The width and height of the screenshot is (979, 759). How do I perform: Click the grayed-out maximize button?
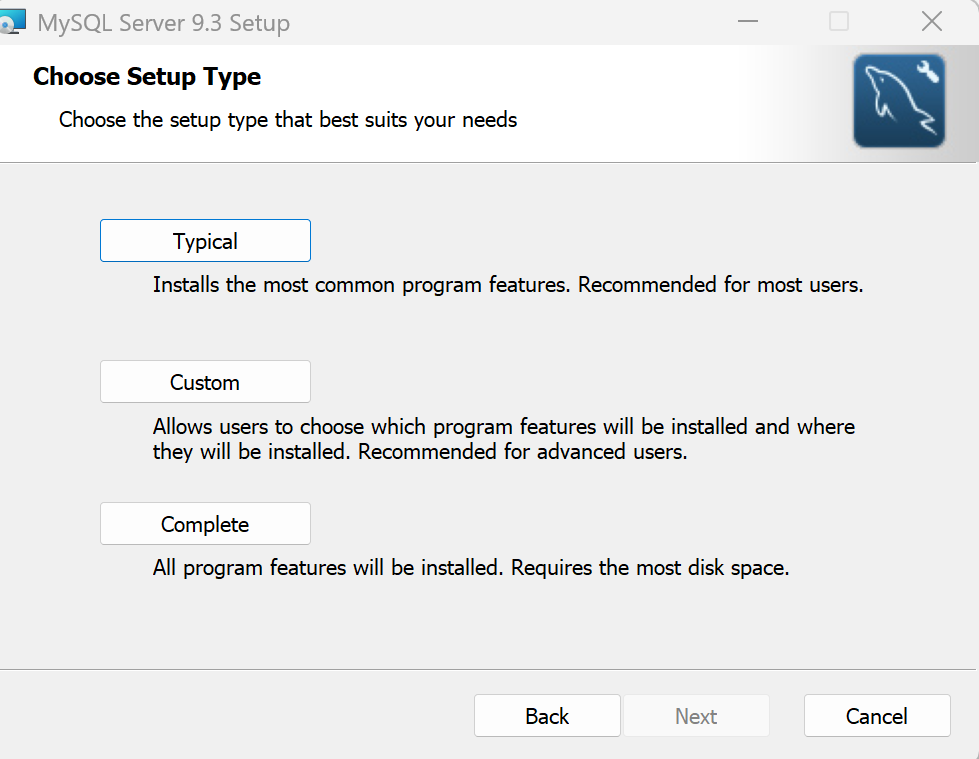[839, 21]
